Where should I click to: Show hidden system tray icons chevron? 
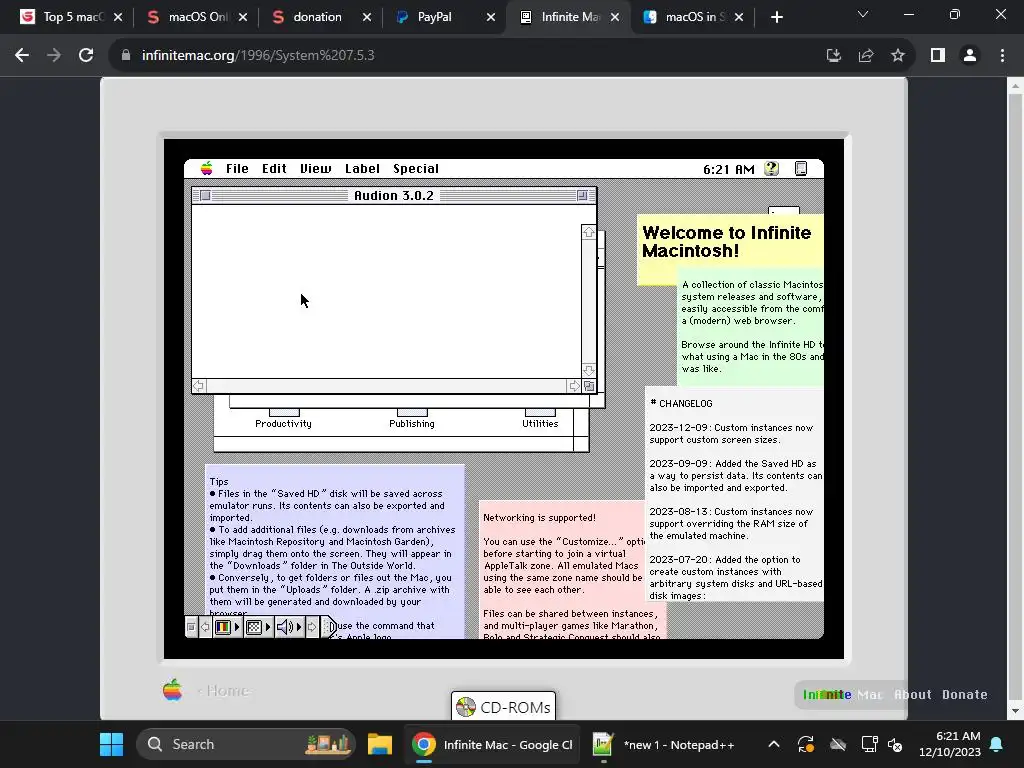click(x=774, y=744)
